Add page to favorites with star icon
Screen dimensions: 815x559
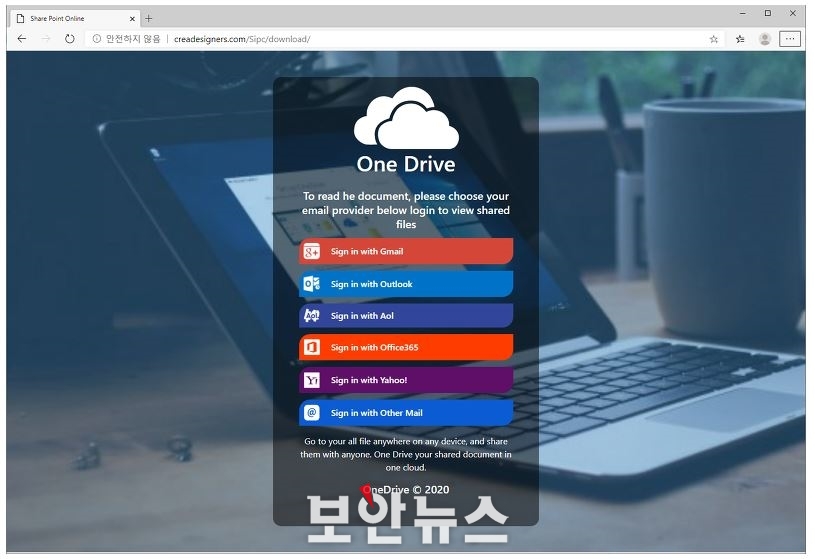click(x=714, y=39)
